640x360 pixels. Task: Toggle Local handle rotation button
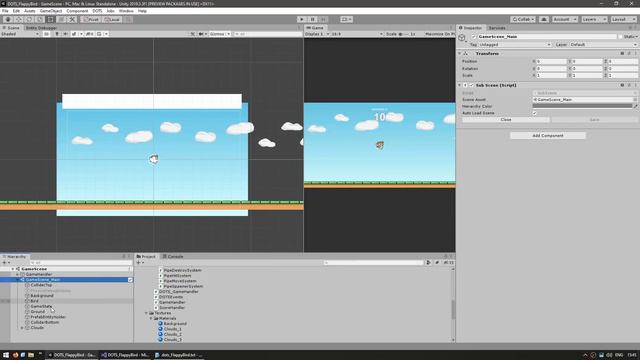click(112, 19)
